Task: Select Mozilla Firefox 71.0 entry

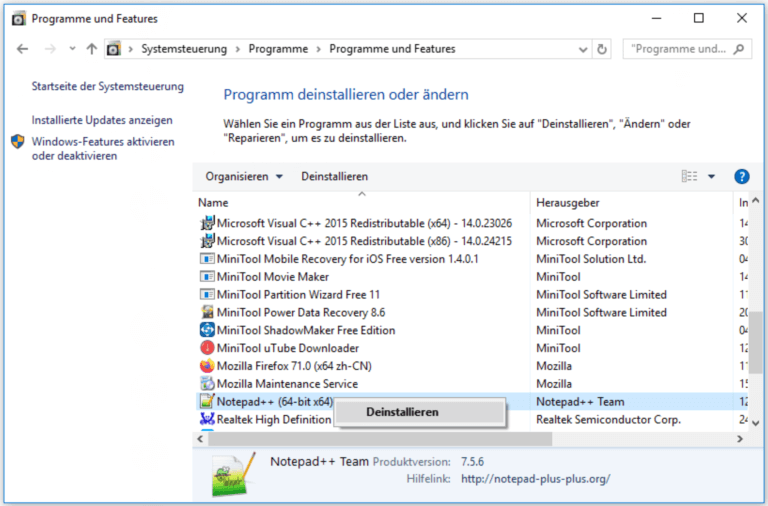Action: pos(294,366)
